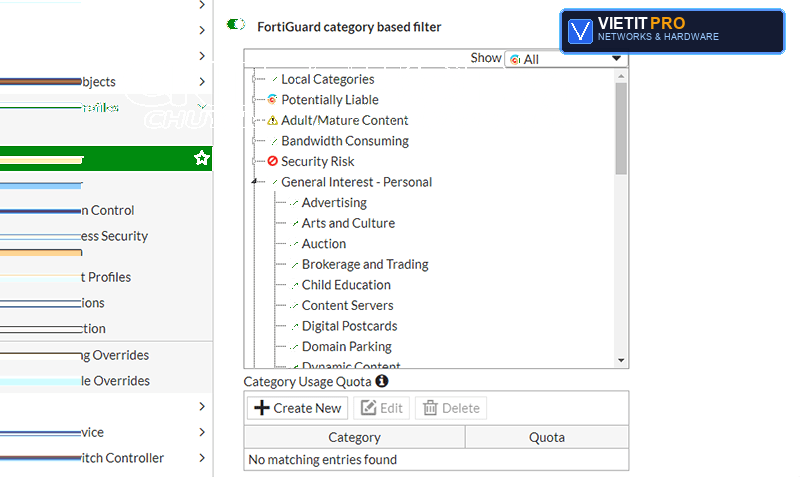Click category list scrollbar down arrow
800x477 pixels.
(x=621, y=360)
